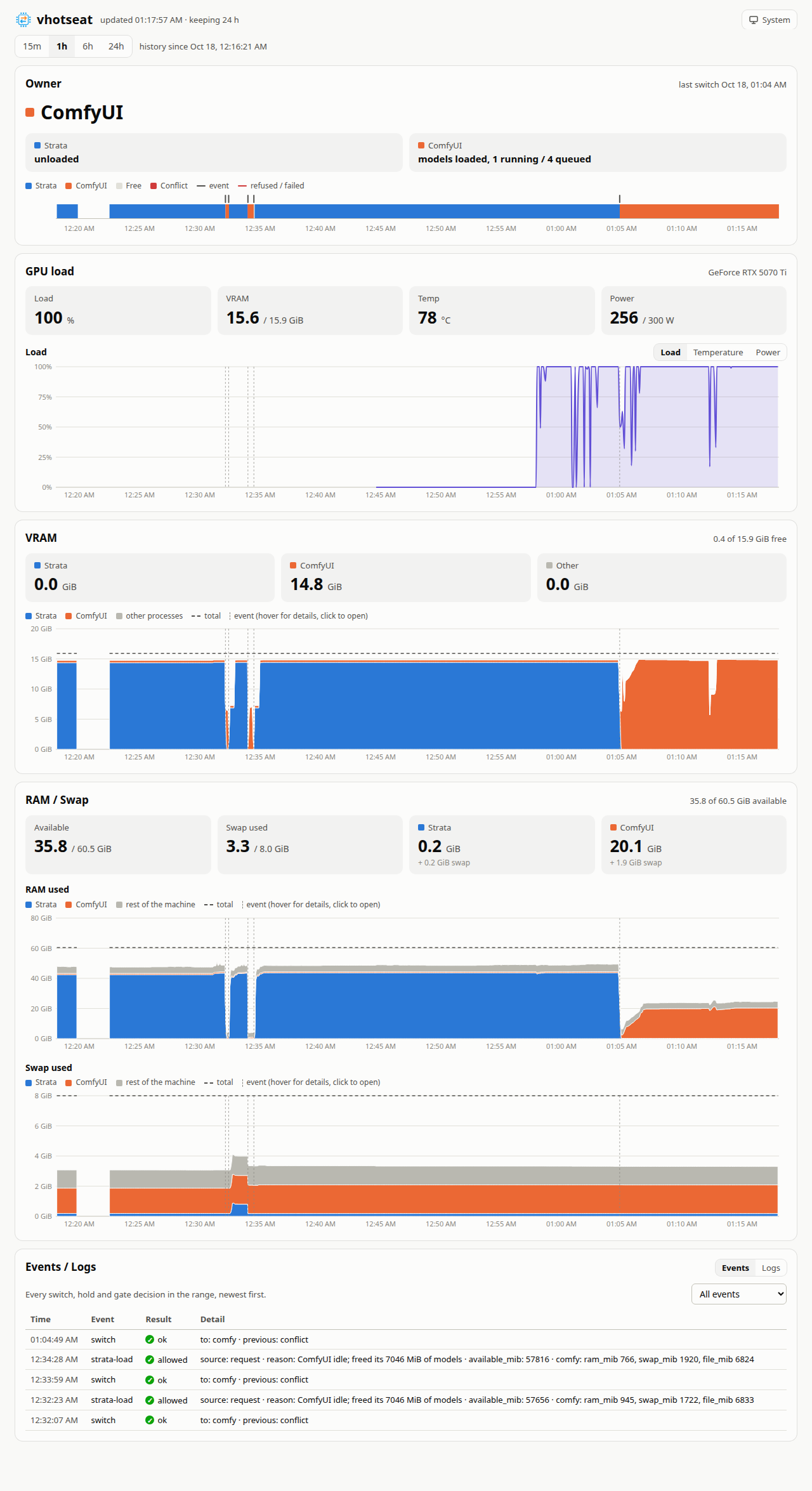Click the Swap used card showing 3.3
Screen dimensions: 812x1491
pyautogui.click(x=310, y=844)
